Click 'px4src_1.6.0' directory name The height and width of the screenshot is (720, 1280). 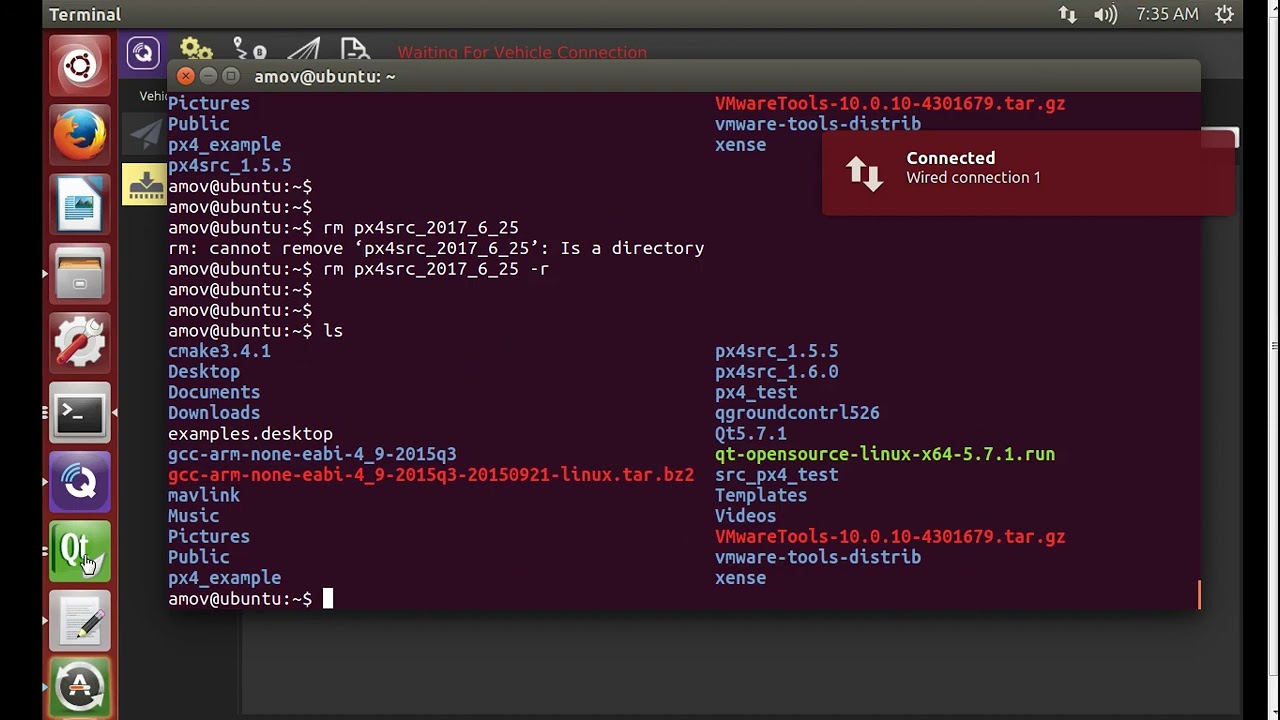tap(777, 372)
